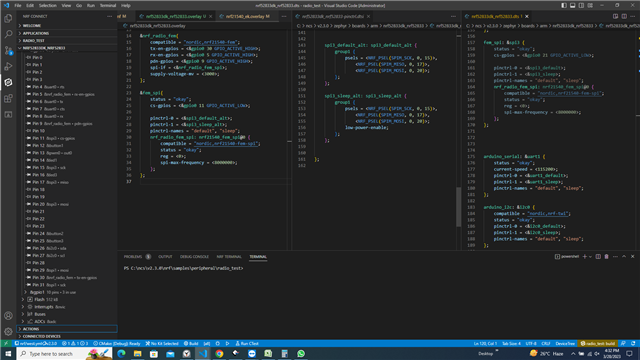The width and height of the screenshot is (640, 360).
Task: Expand the APPLICATIONS section
Action: 67,33
